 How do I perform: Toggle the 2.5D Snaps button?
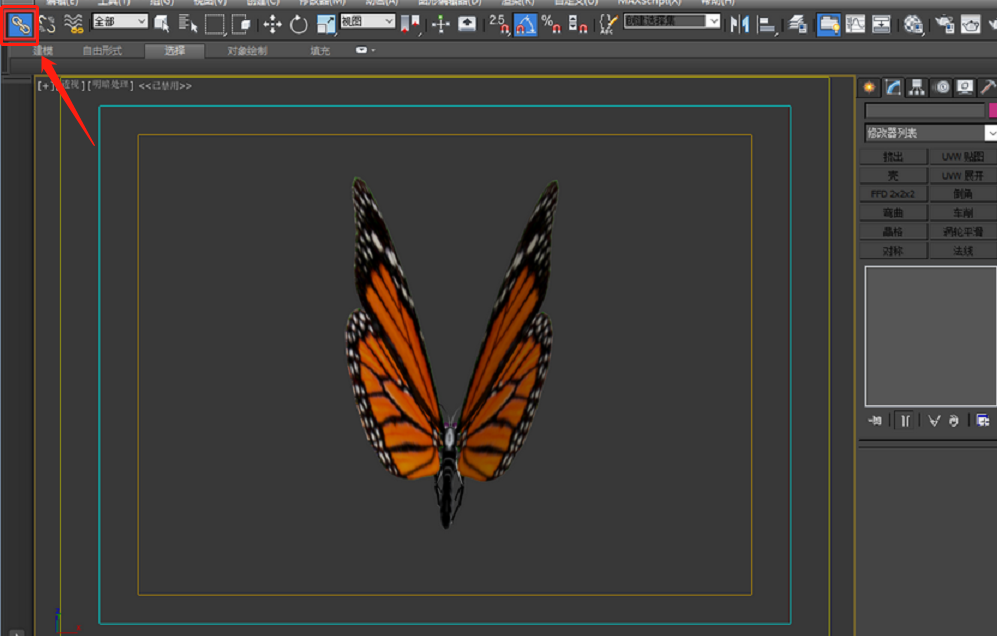point(499,25)
